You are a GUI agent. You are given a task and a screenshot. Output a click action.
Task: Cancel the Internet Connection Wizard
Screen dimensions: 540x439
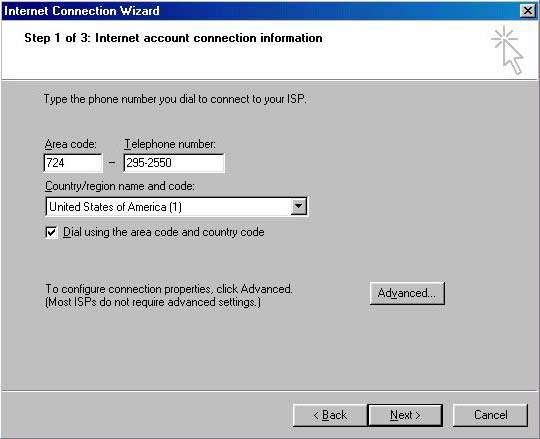(490, 415)
